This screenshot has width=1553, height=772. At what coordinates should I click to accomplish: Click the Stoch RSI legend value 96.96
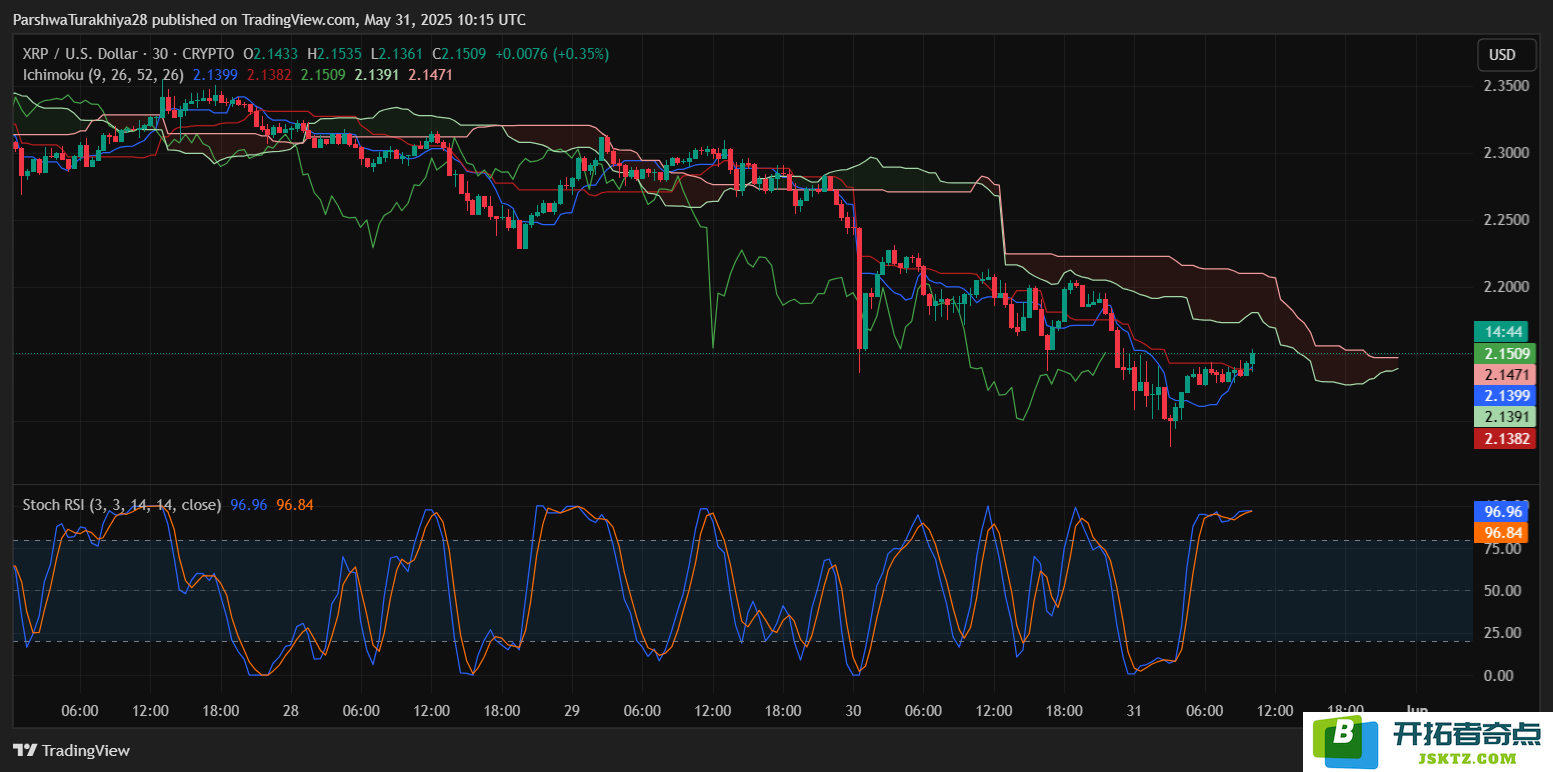point(249,505)
